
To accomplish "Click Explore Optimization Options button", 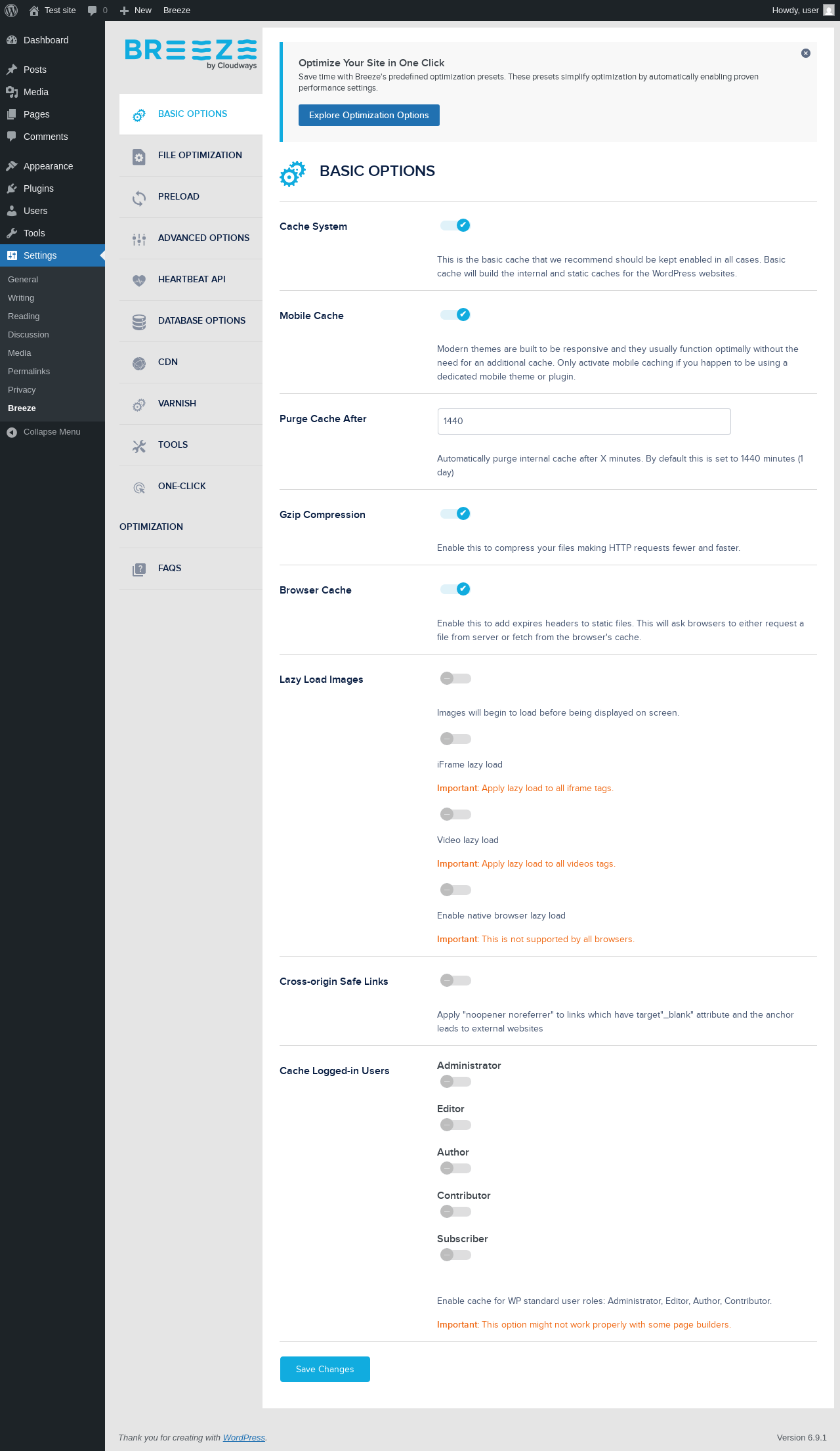I will tap(369, 115).
